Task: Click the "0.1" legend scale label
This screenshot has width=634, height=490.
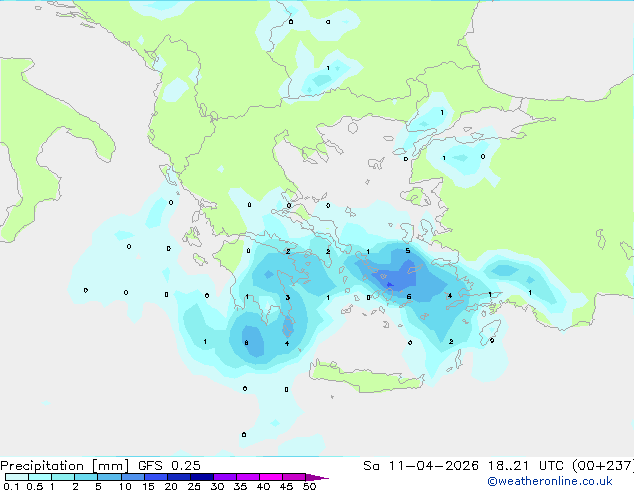Action: coord(11,486)
